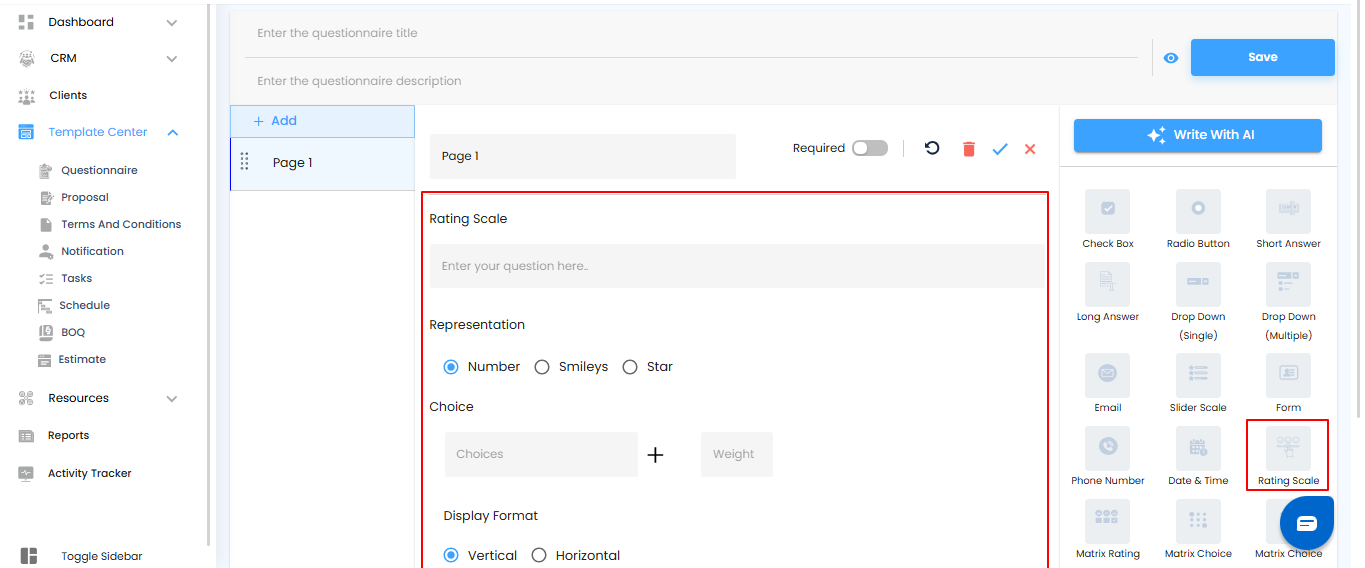The image size is (1365, 568).
Task: Expand the Dashboard menu chevron
Action: (172, 22)
